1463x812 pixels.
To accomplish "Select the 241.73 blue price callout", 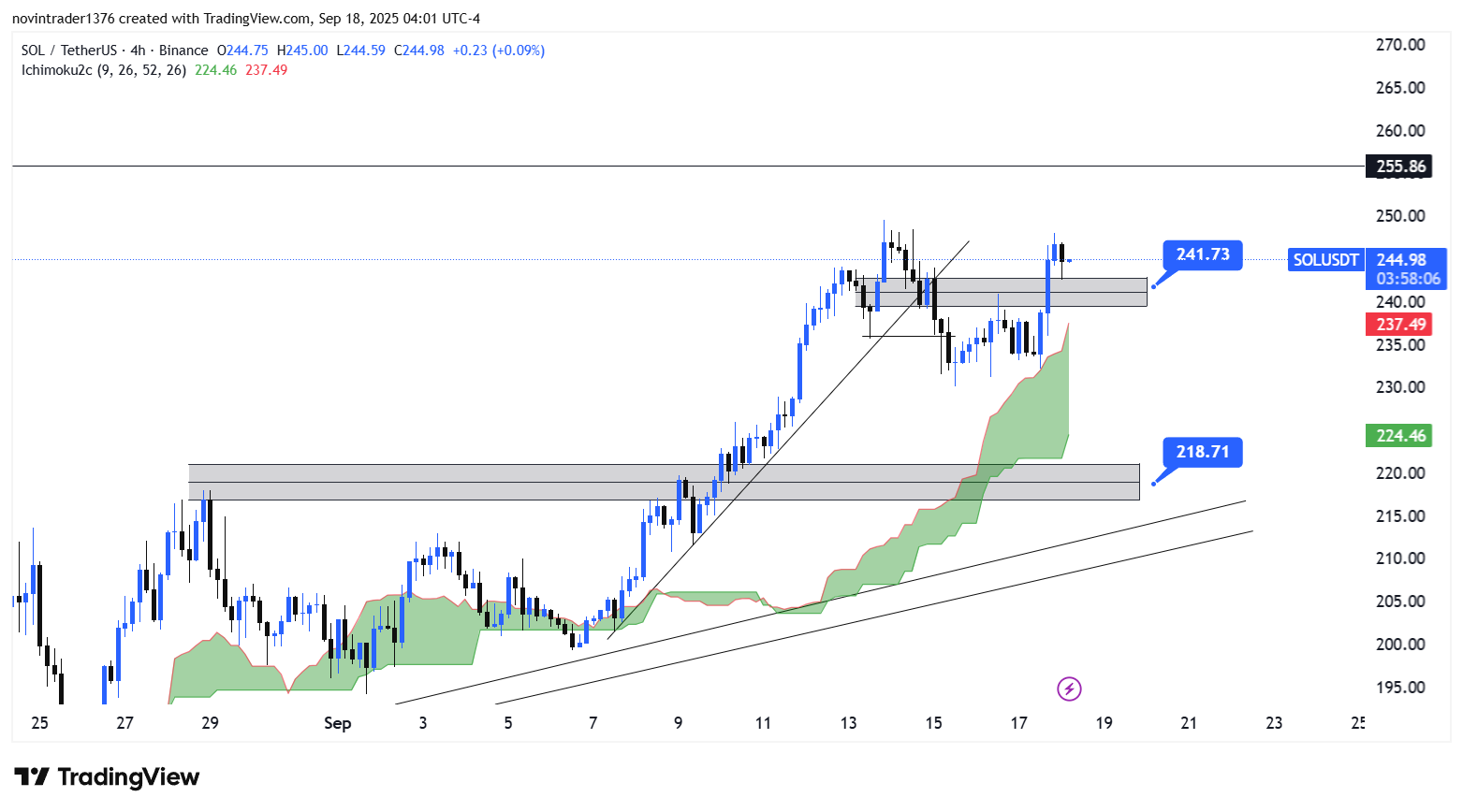I will (1202, 254).
